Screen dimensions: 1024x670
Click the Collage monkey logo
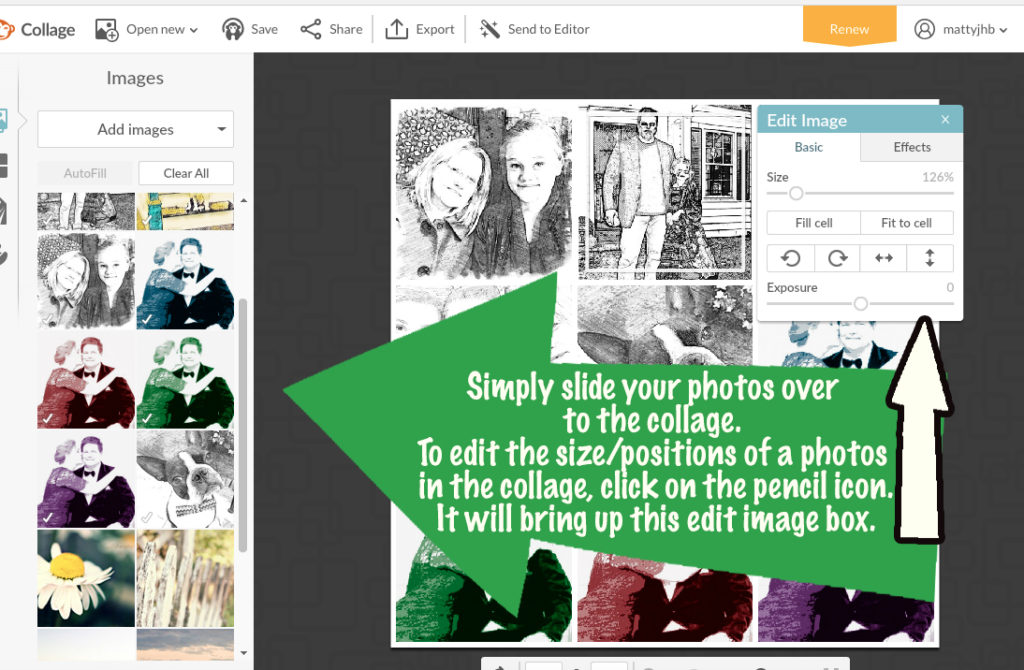tap(7, 29)
